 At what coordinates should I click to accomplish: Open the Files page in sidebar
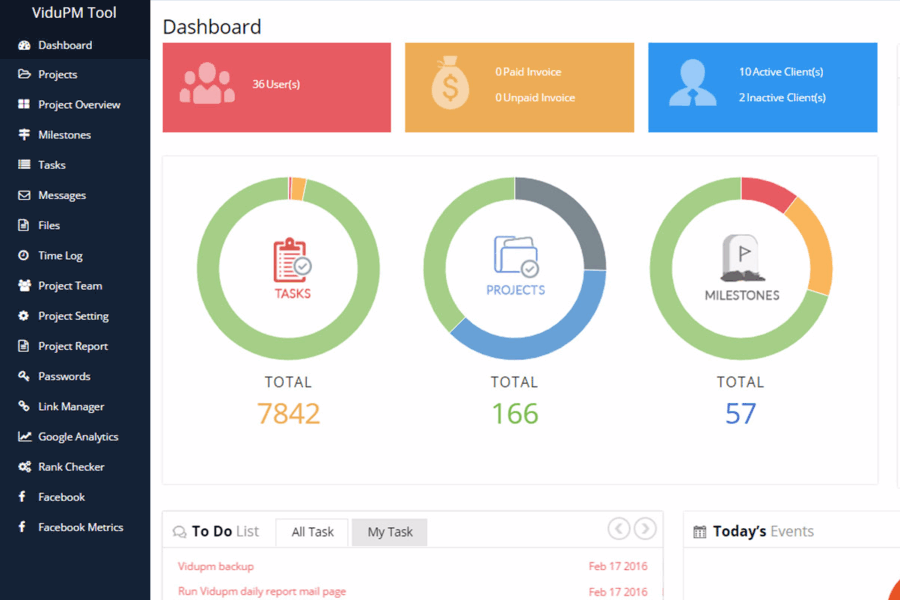(49, 225)
